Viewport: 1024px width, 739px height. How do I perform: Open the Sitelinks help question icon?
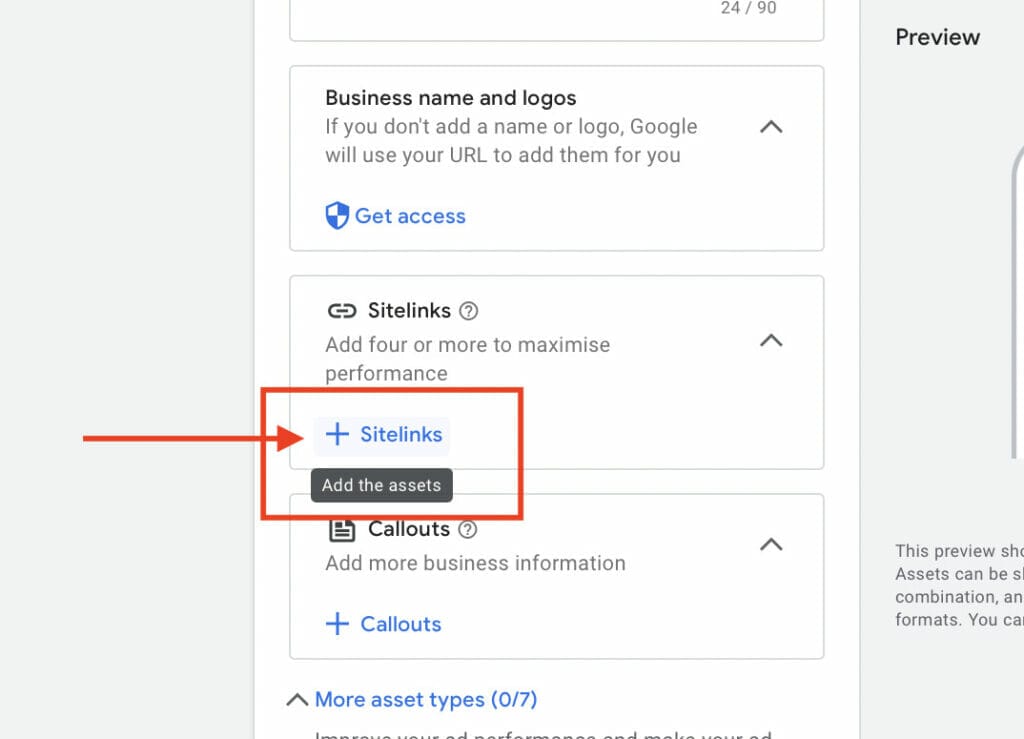468,311
